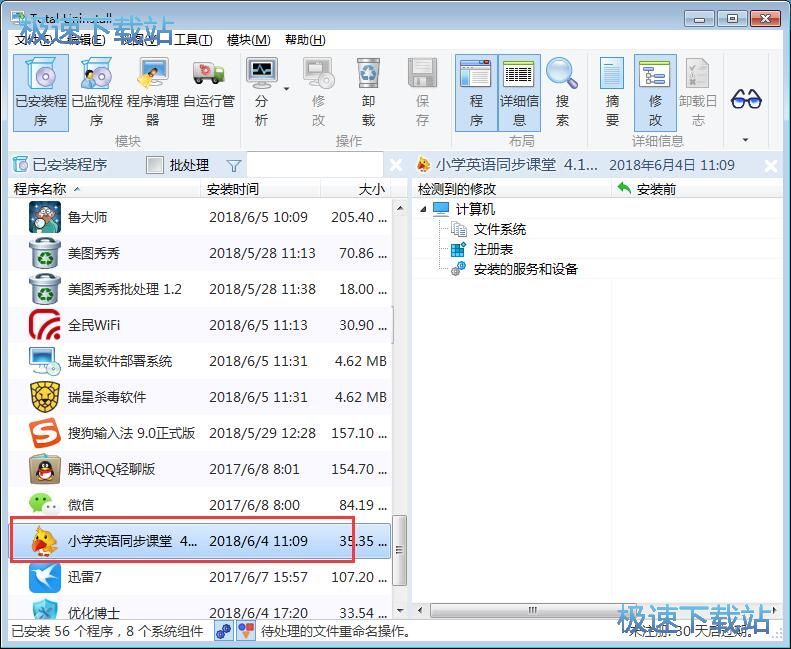This screenshot has width=791, height=649.
Task: Click the 微信 green chat icon
Action: [x=44, y=504]
